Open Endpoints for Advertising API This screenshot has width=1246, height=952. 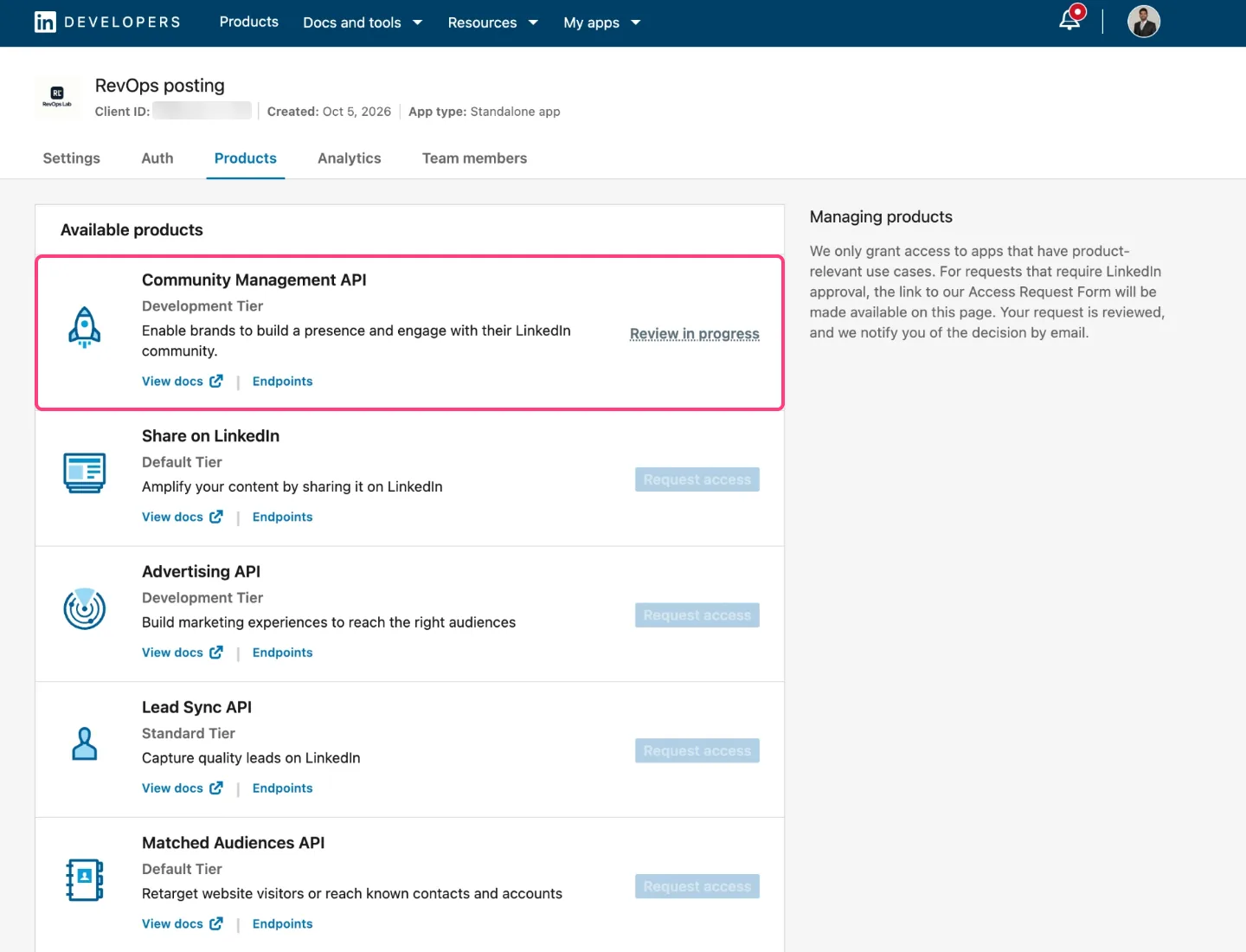(283, 653)
